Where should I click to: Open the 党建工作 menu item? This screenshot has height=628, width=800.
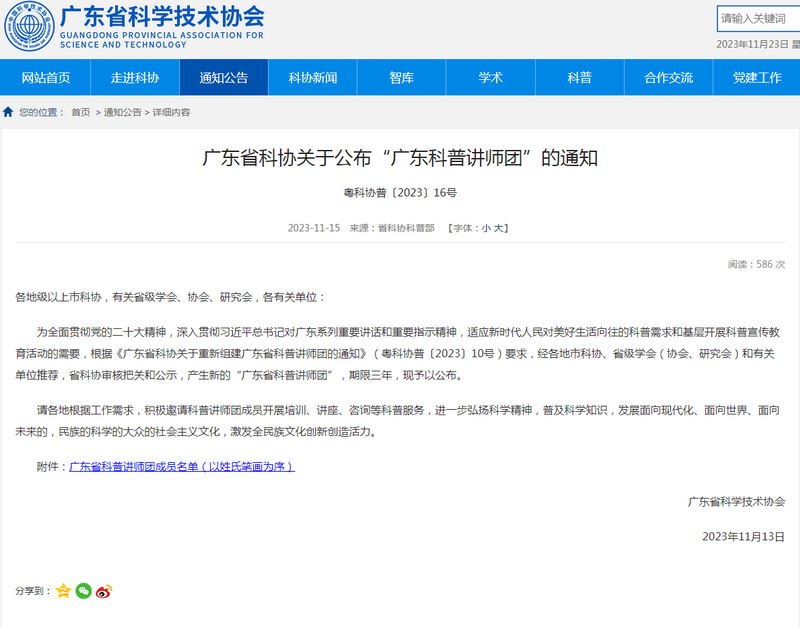point(757,78)
